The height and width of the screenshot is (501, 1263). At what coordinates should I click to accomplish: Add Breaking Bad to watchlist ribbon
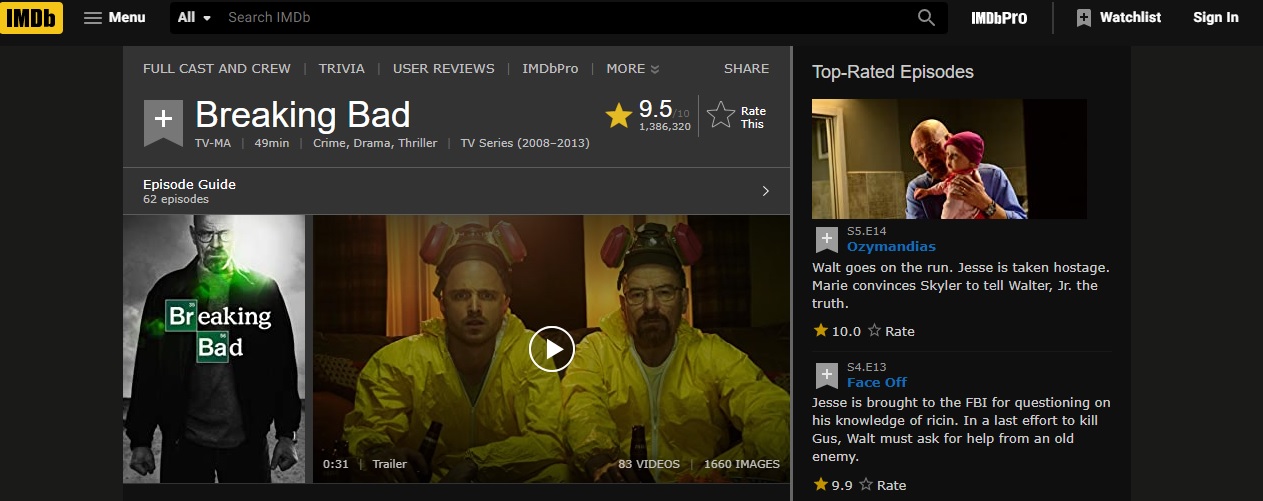click(x=163, y=122)
